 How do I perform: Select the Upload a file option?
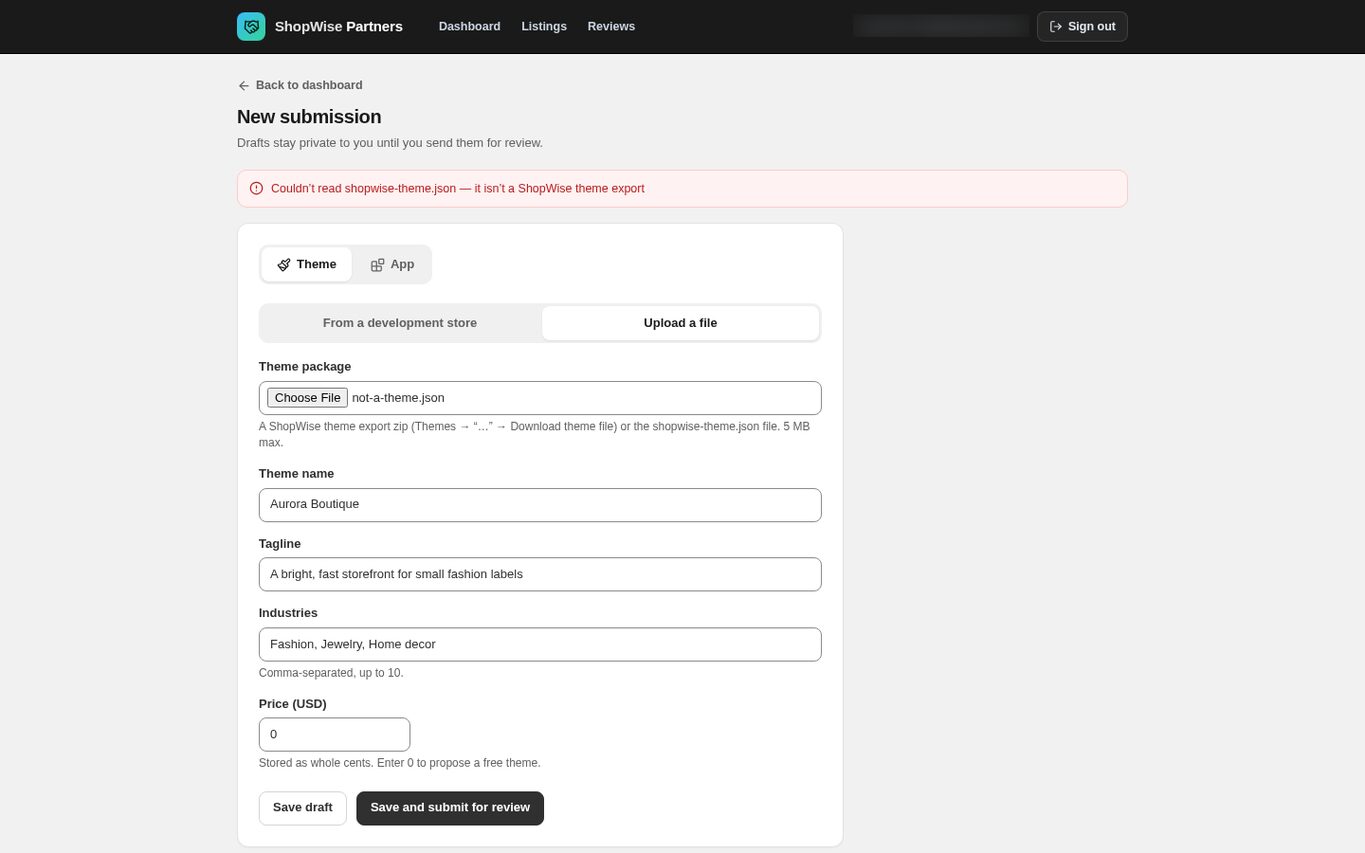tap(680, 323)
